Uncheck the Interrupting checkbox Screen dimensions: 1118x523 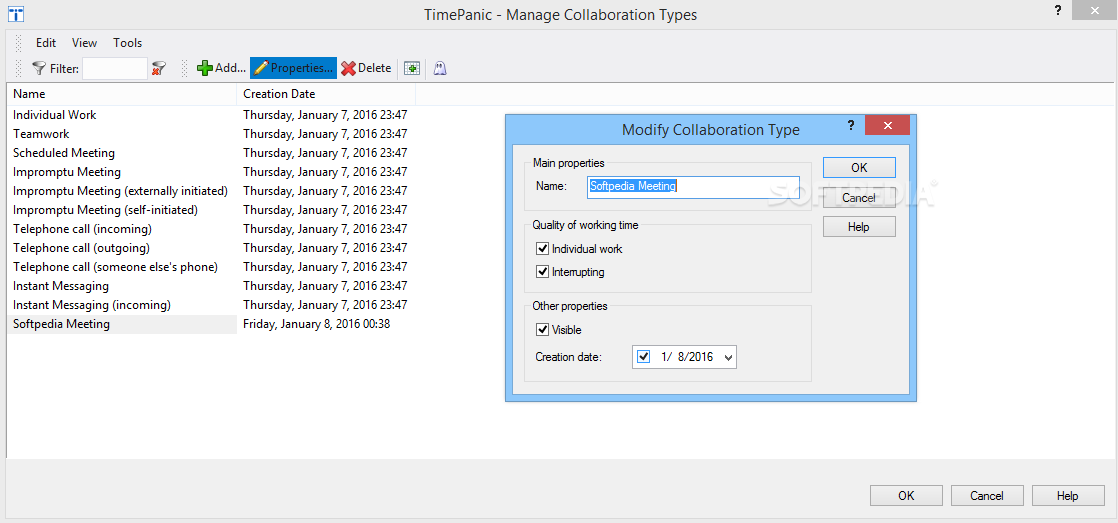pyautogui.click(x=543, y=271)
